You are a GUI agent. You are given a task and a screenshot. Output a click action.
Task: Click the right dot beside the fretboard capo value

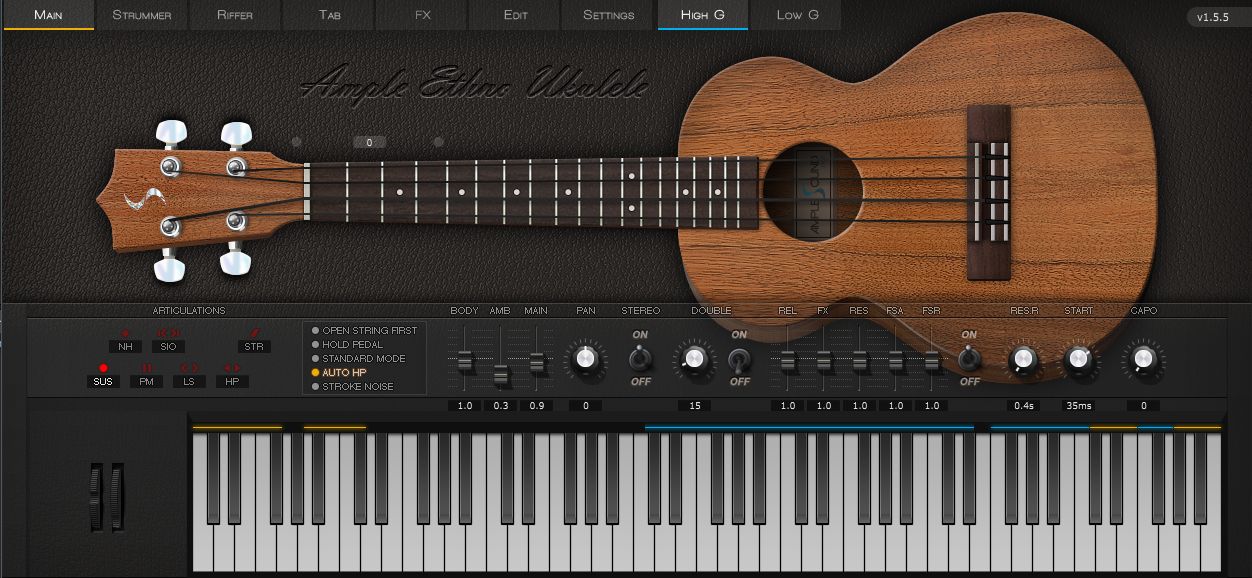pos(438,142)
